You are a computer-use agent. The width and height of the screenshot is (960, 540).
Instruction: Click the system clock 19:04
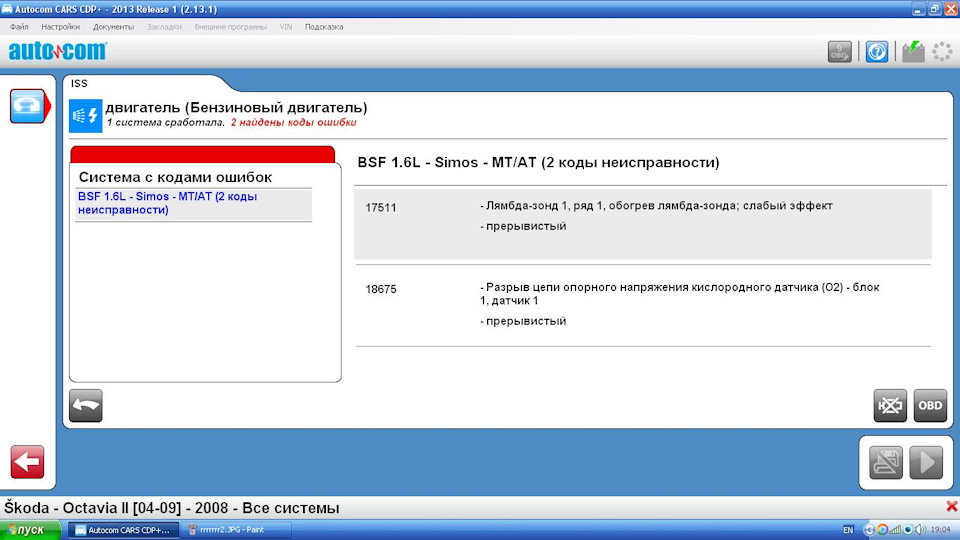coord(940,530)
